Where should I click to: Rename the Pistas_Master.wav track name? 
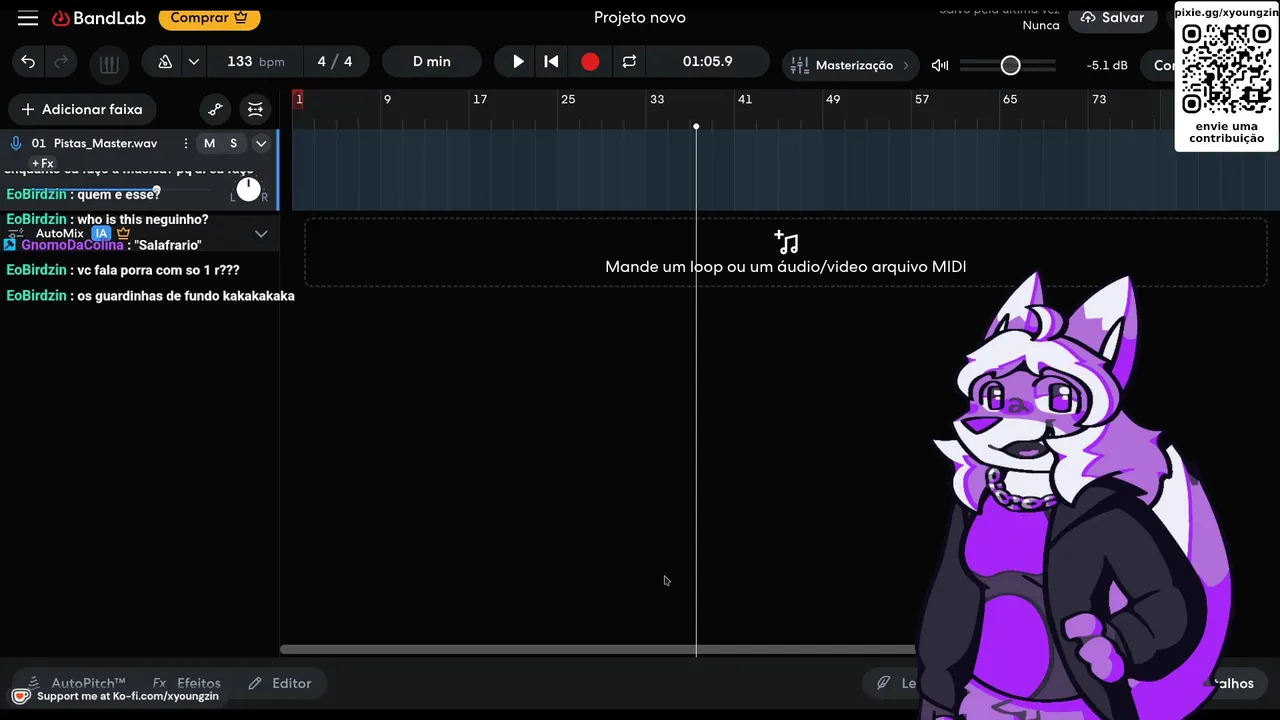pos(105,143)
